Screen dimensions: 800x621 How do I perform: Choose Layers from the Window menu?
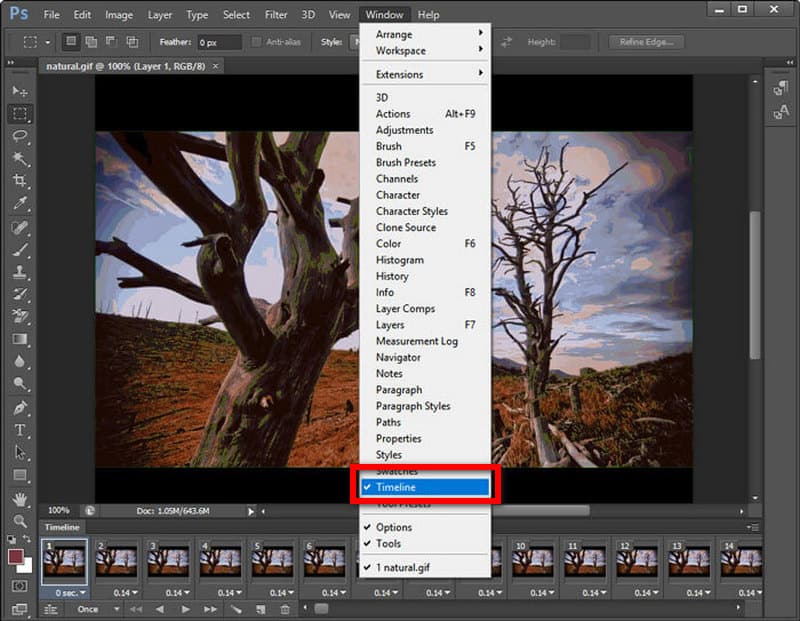(390, 325)
